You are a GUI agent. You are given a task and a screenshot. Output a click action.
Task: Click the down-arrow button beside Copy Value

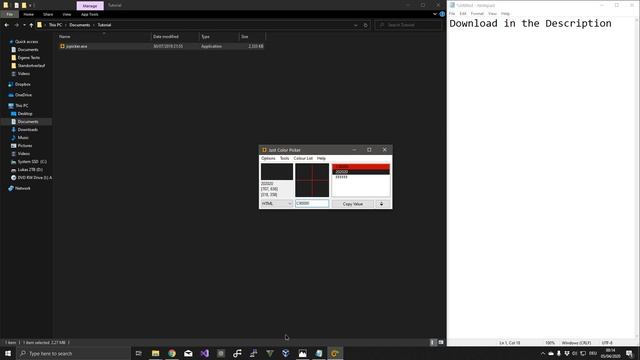click(x=382, y=204)
